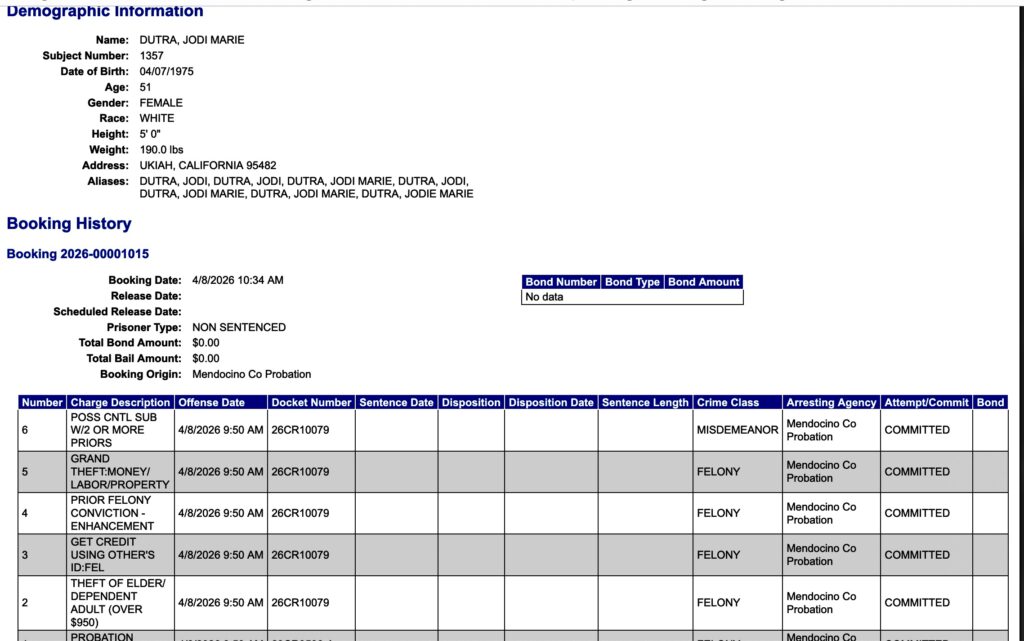This screenshot has height=641, width=1024.
Task: Click the Booking History section heading
Action: 69,224
